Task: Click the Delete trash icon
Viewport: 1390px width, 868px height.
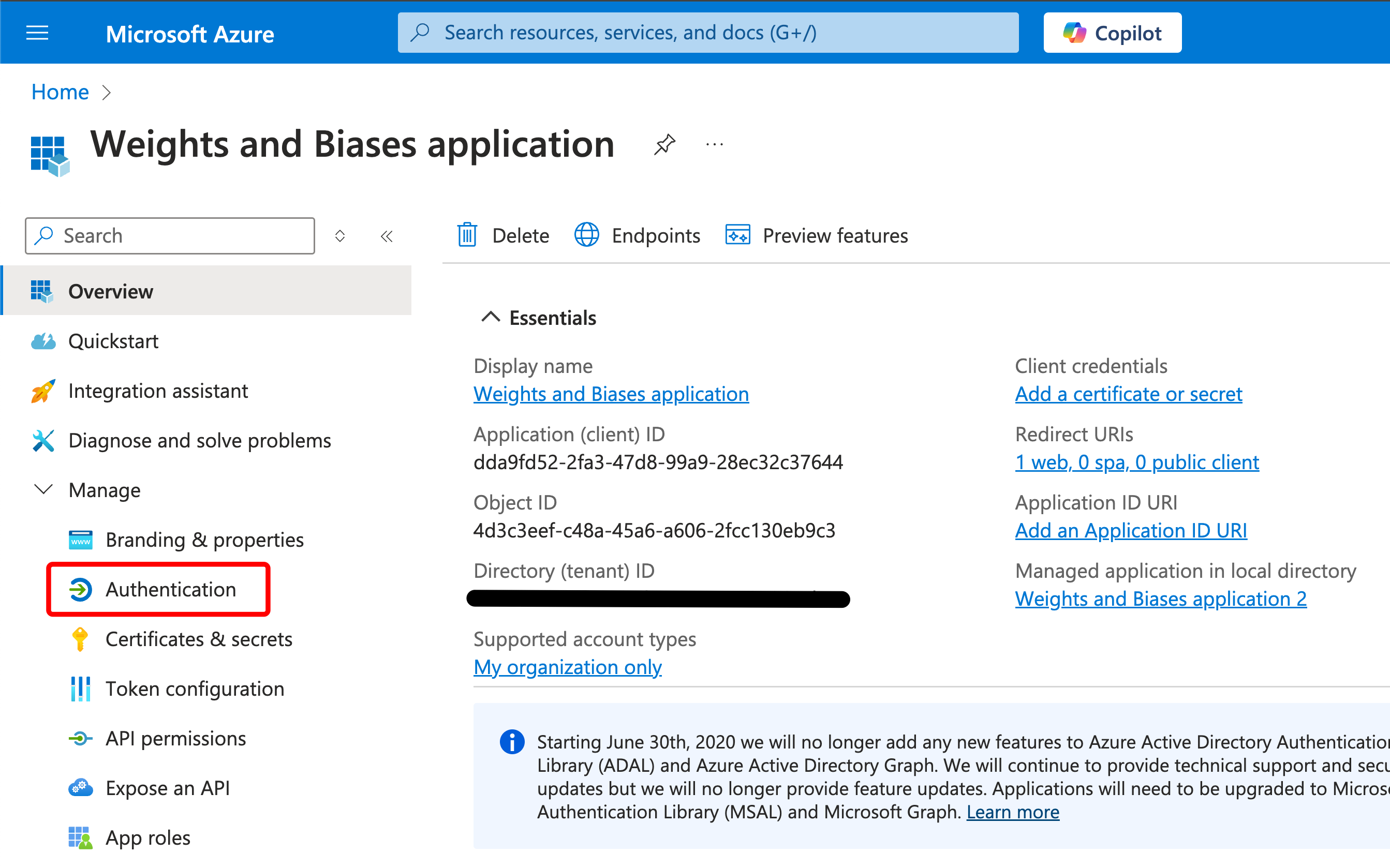Action: (467, 235)
